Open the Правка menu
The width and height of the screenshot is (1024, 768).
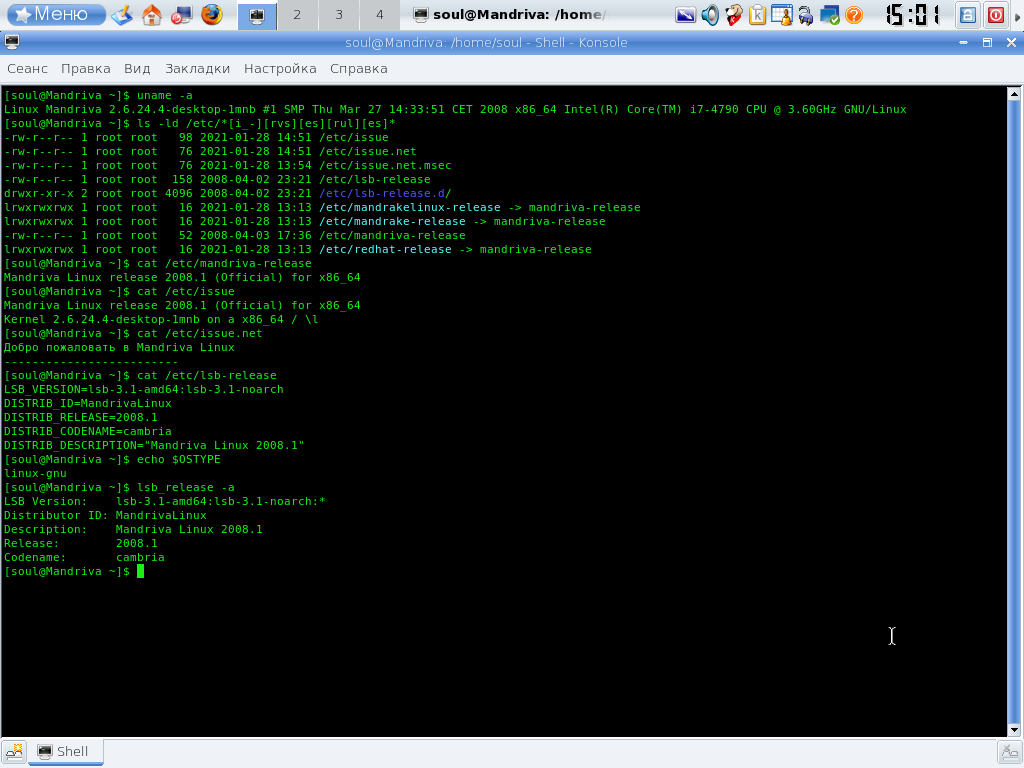pyautogui.click(x=86, y=69)
